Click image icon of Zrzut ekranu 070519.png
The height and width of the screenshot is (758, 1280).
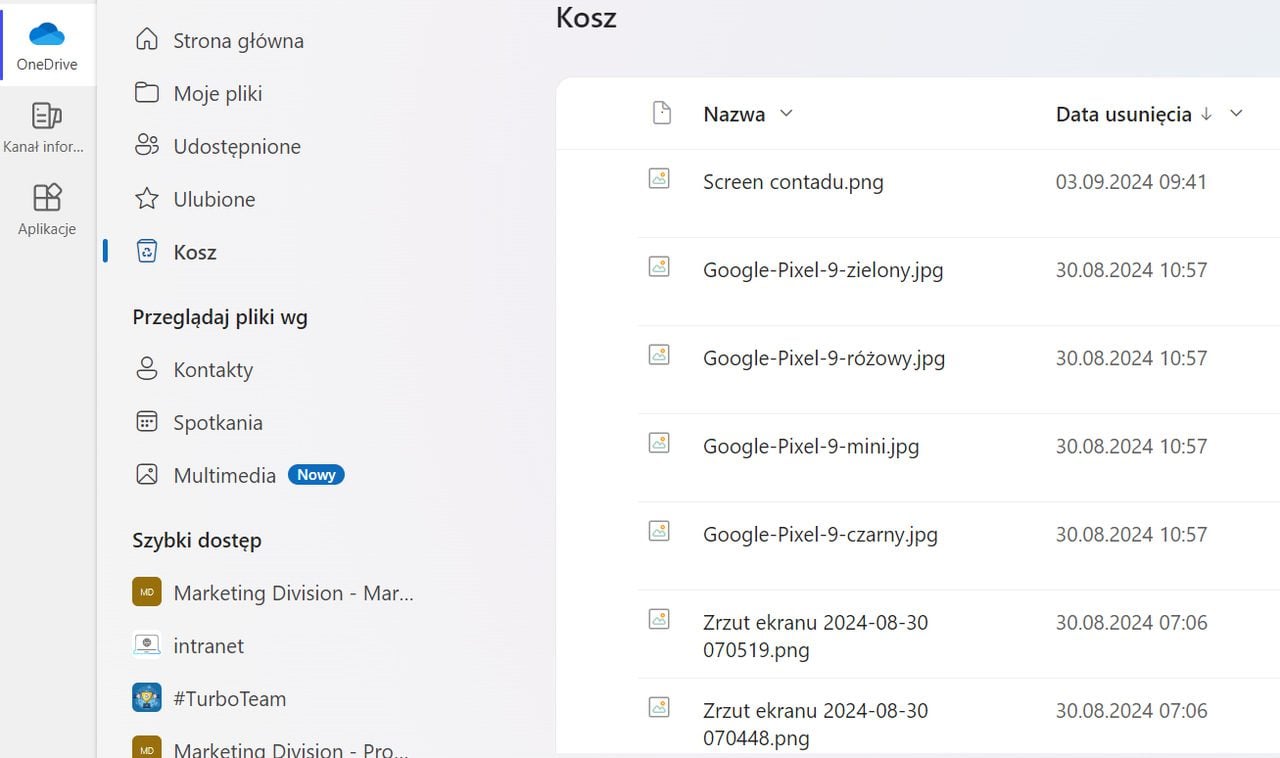[x=659, y=618]
